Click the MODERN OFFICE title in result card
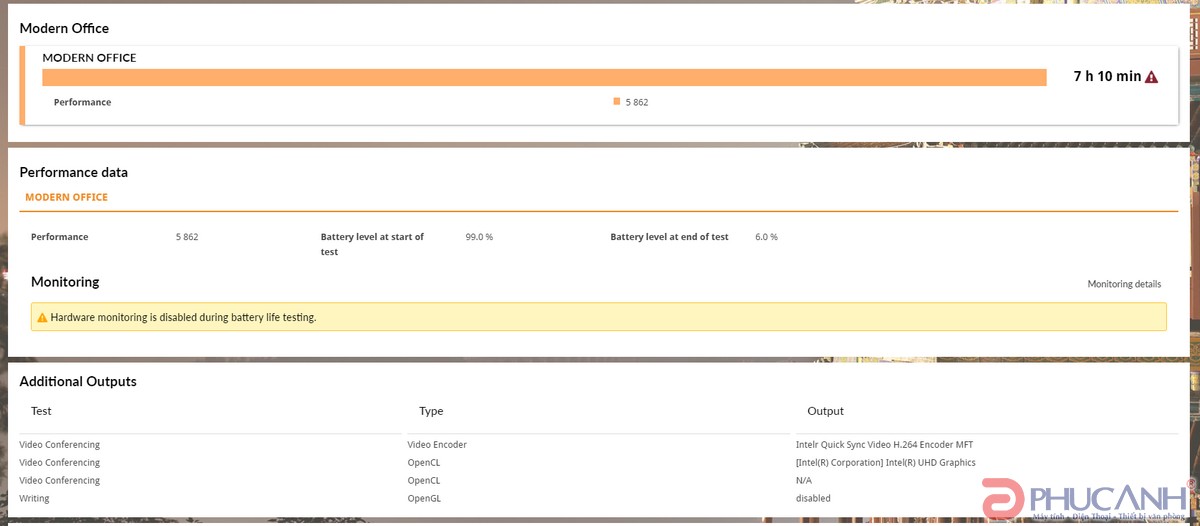The image size is (1200, 526). coord(89,58)
